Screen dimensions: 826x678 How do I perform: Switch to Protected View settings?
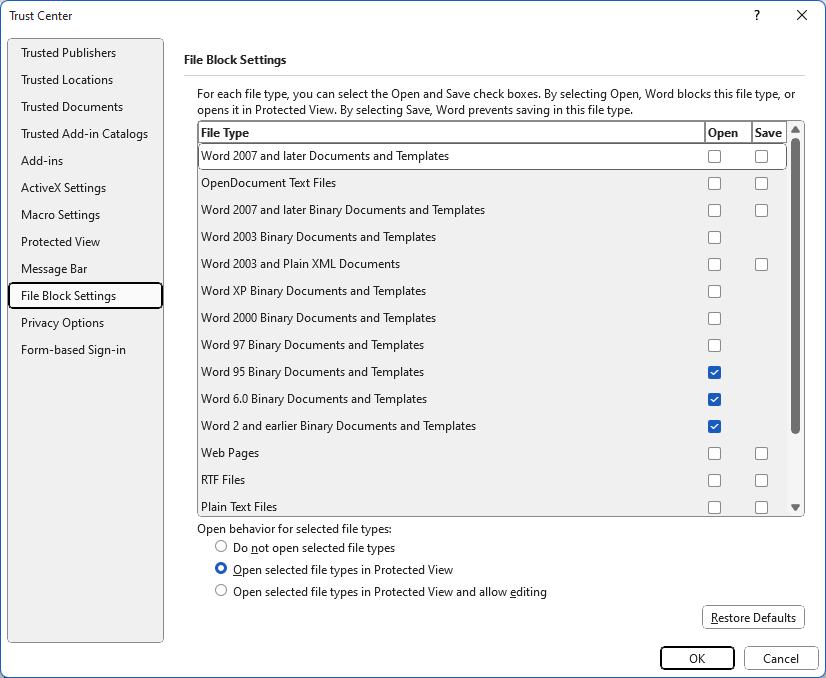coord(85,242)
